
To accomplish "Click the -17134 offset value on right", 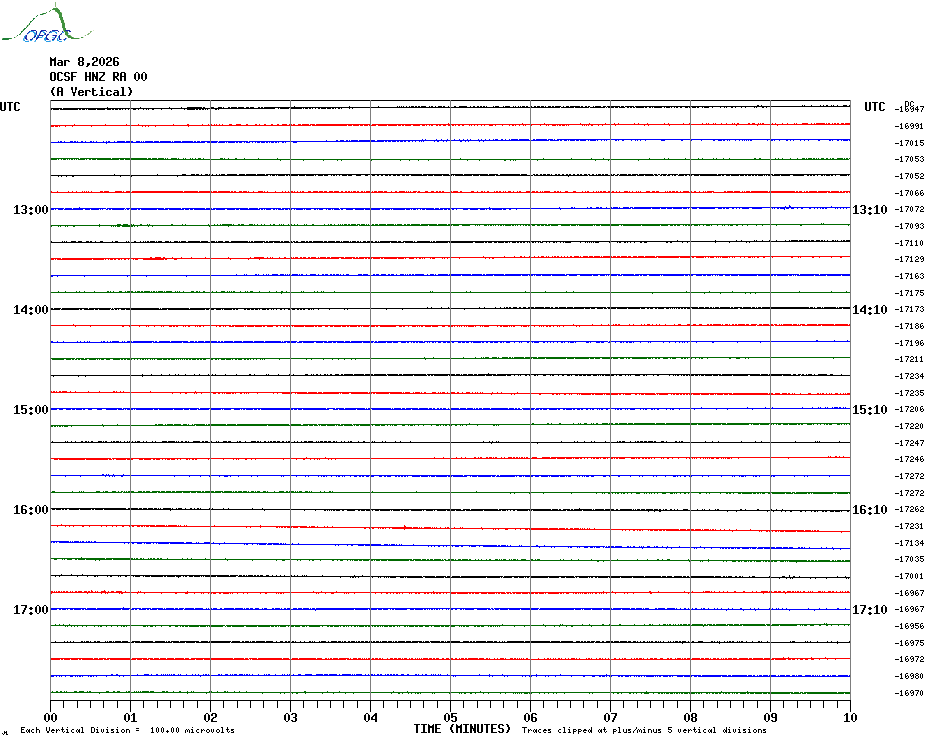I will 909,543.
